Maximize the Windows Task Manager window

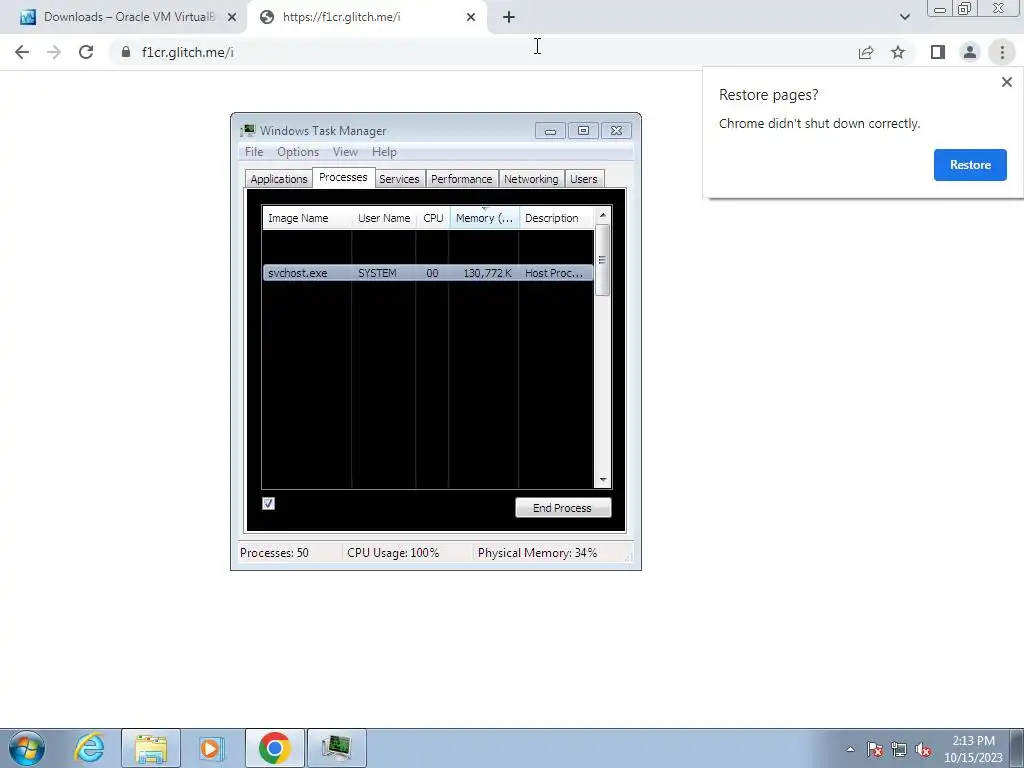coord(583,131)
